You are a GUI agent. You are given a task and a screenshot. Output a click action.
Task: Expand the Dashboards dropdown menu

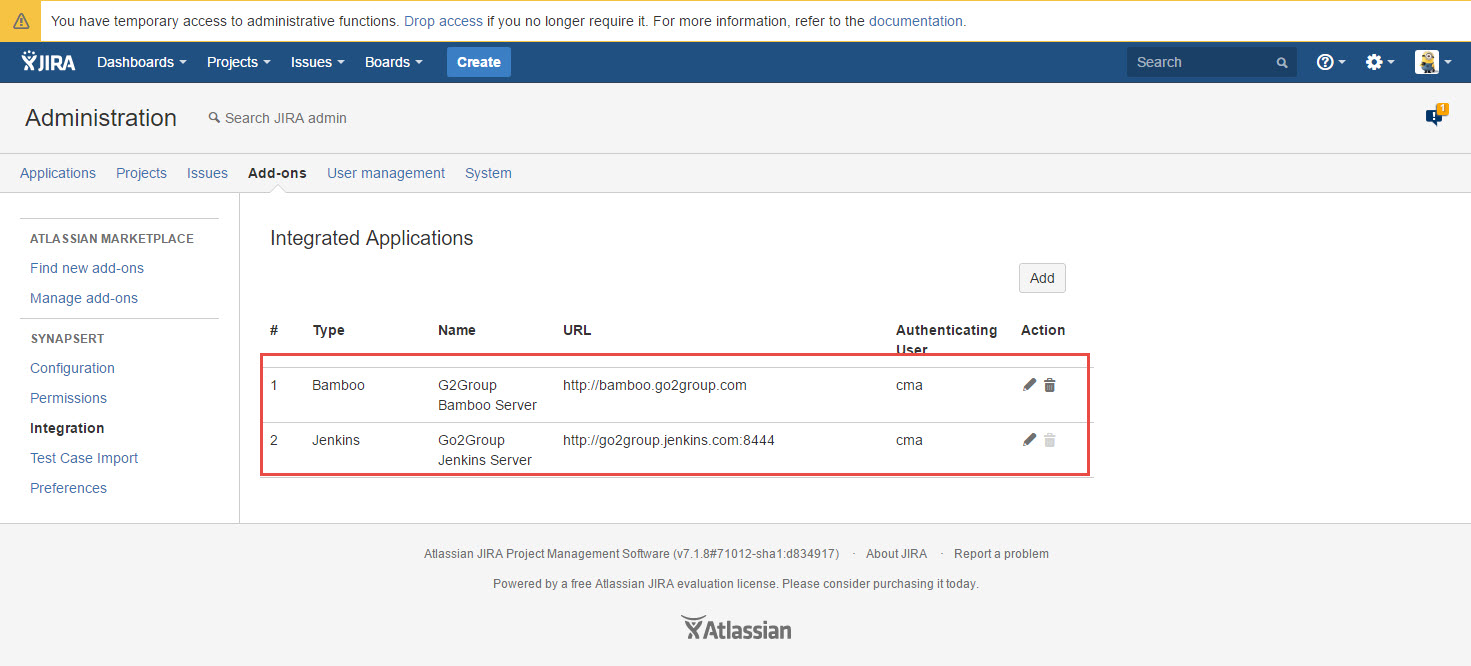141,62
